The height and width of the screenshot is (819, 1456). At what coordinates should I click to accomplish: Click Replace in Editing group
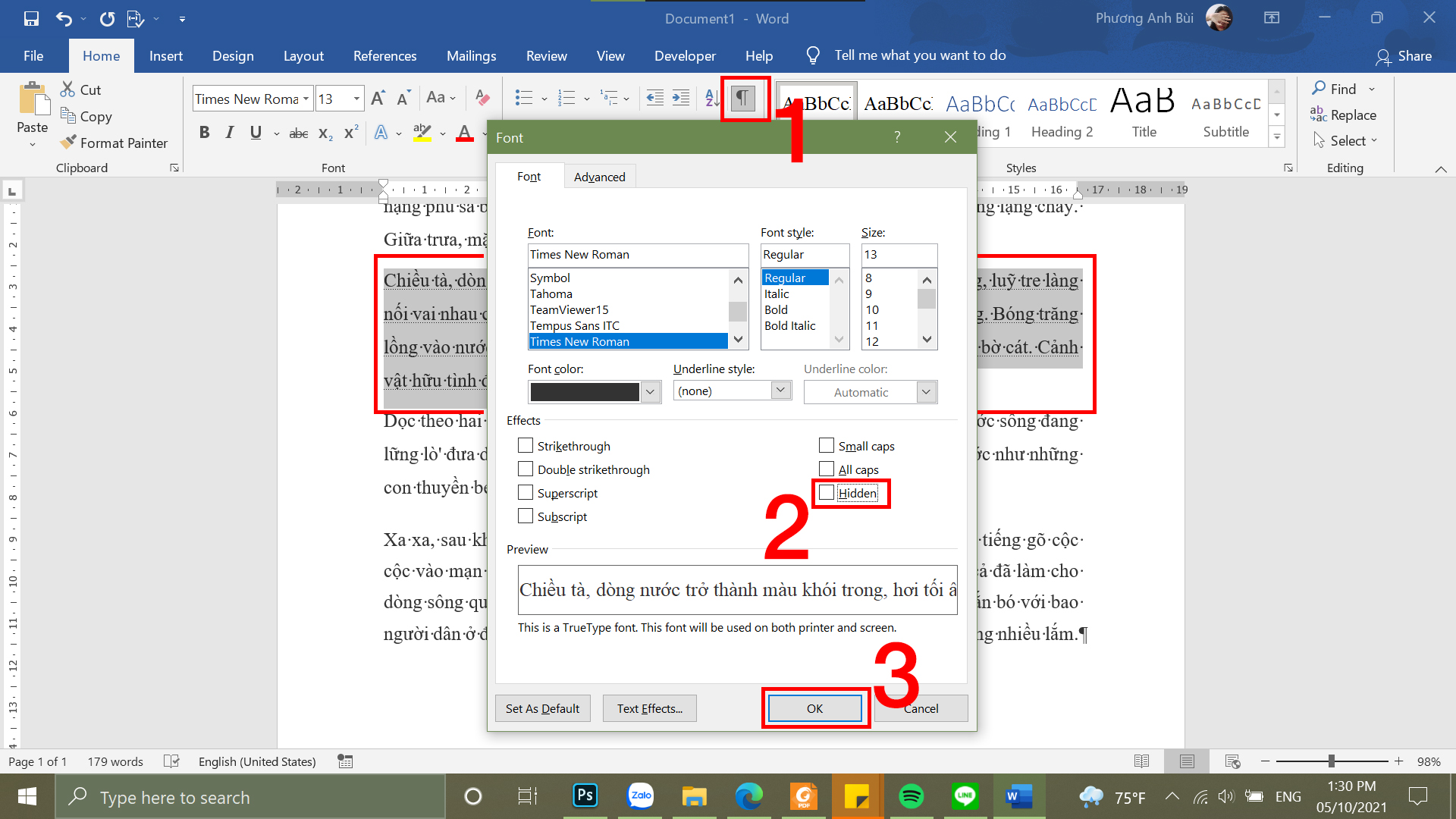1343,115
